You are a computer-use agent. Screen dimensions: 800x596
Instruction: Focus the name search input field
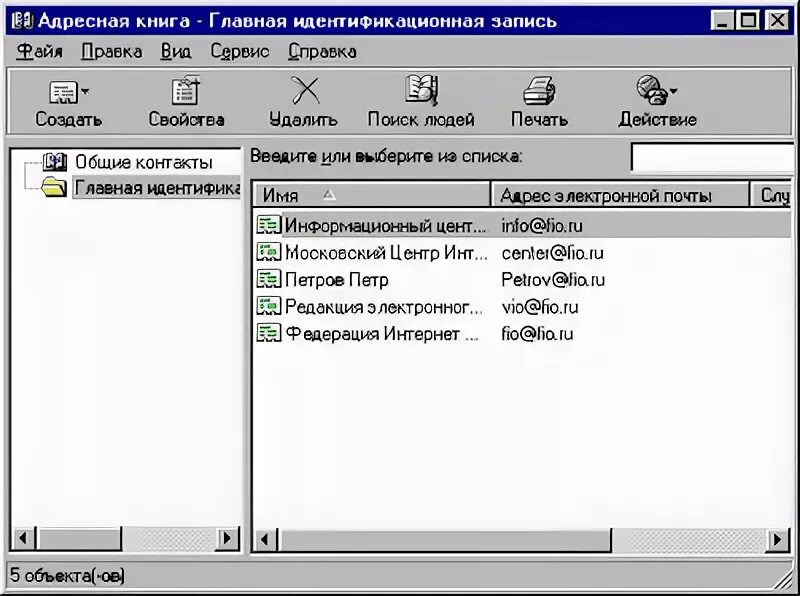tap(713, 157)
